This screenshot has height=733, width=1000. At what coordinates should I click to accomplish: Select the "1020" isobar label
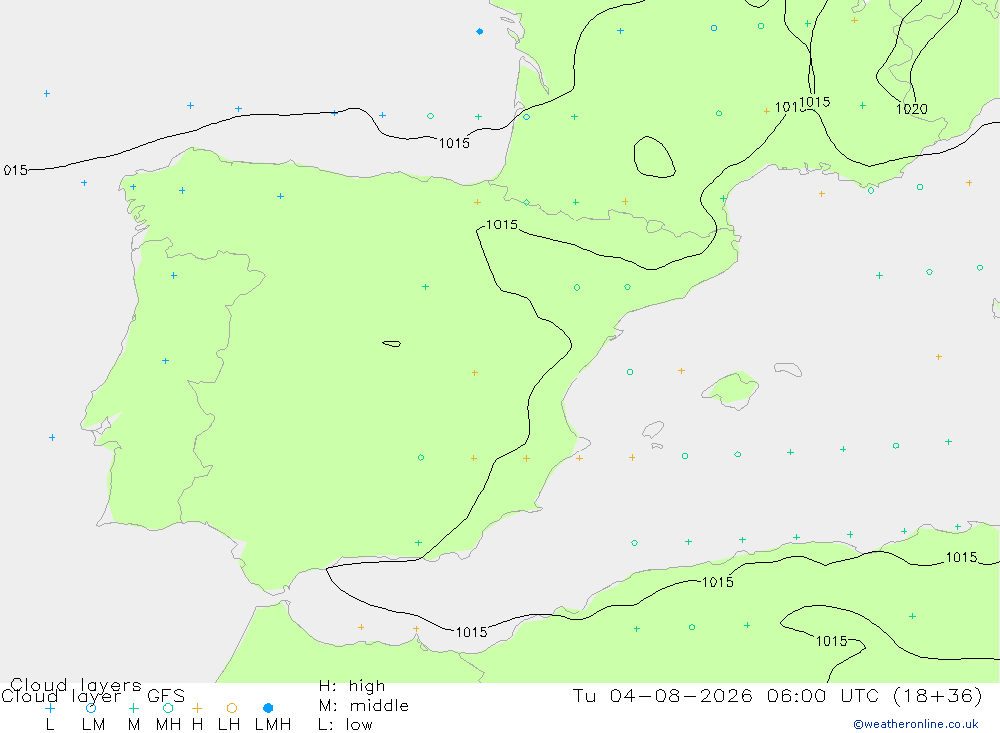pyautogui.click(x=911, y=109)
